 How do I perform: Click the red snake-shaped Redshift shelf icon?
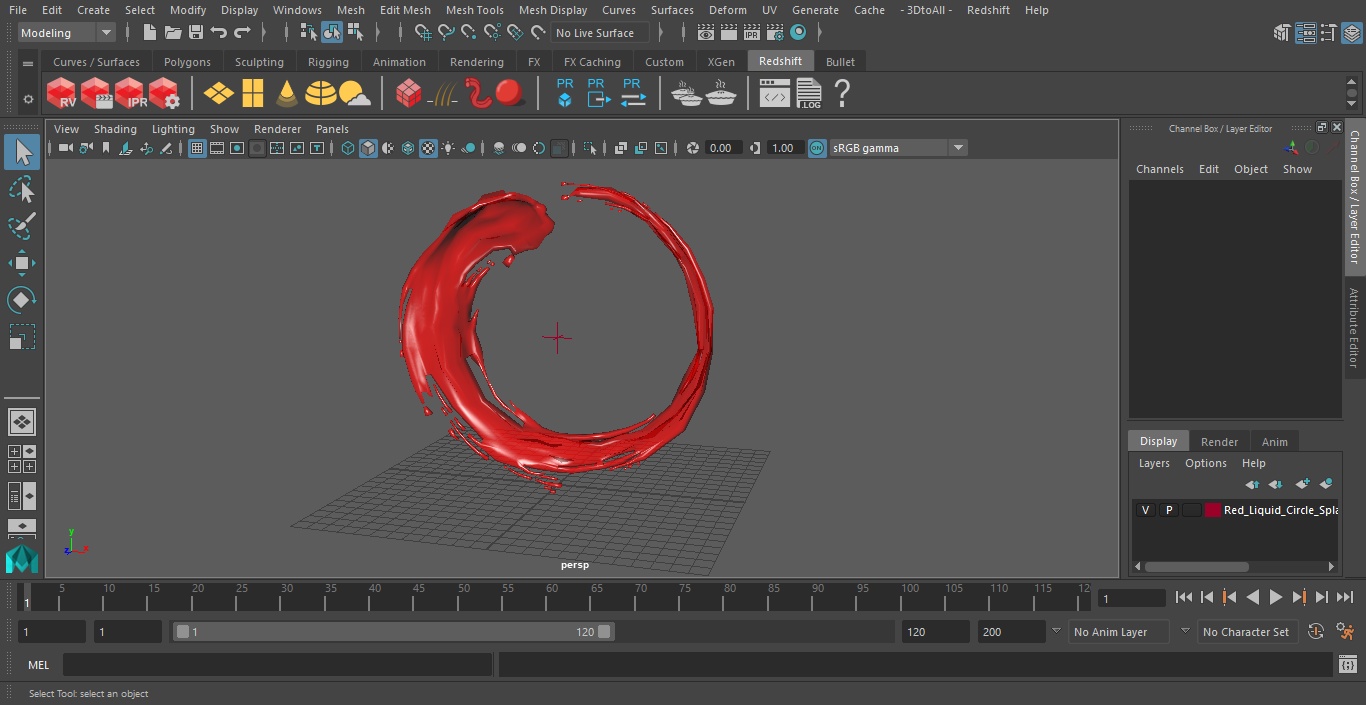[x=478, y=94]
